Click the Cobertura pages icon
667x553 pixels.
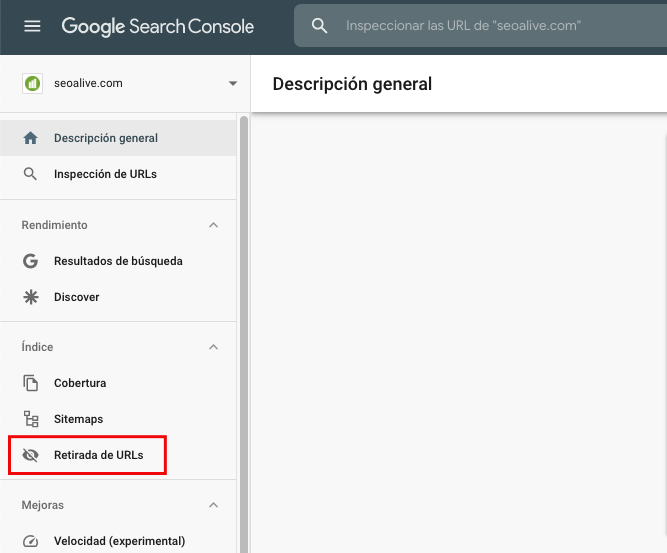30,383
